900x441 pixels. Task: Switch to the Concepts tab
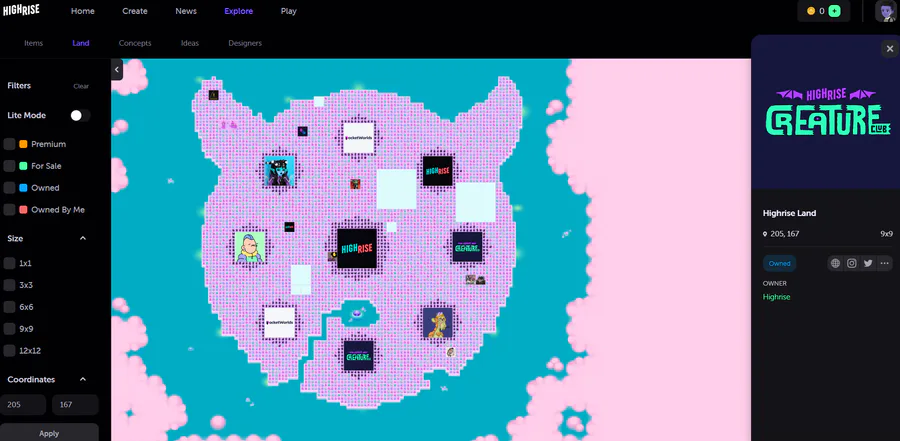(x=135, y=43)
